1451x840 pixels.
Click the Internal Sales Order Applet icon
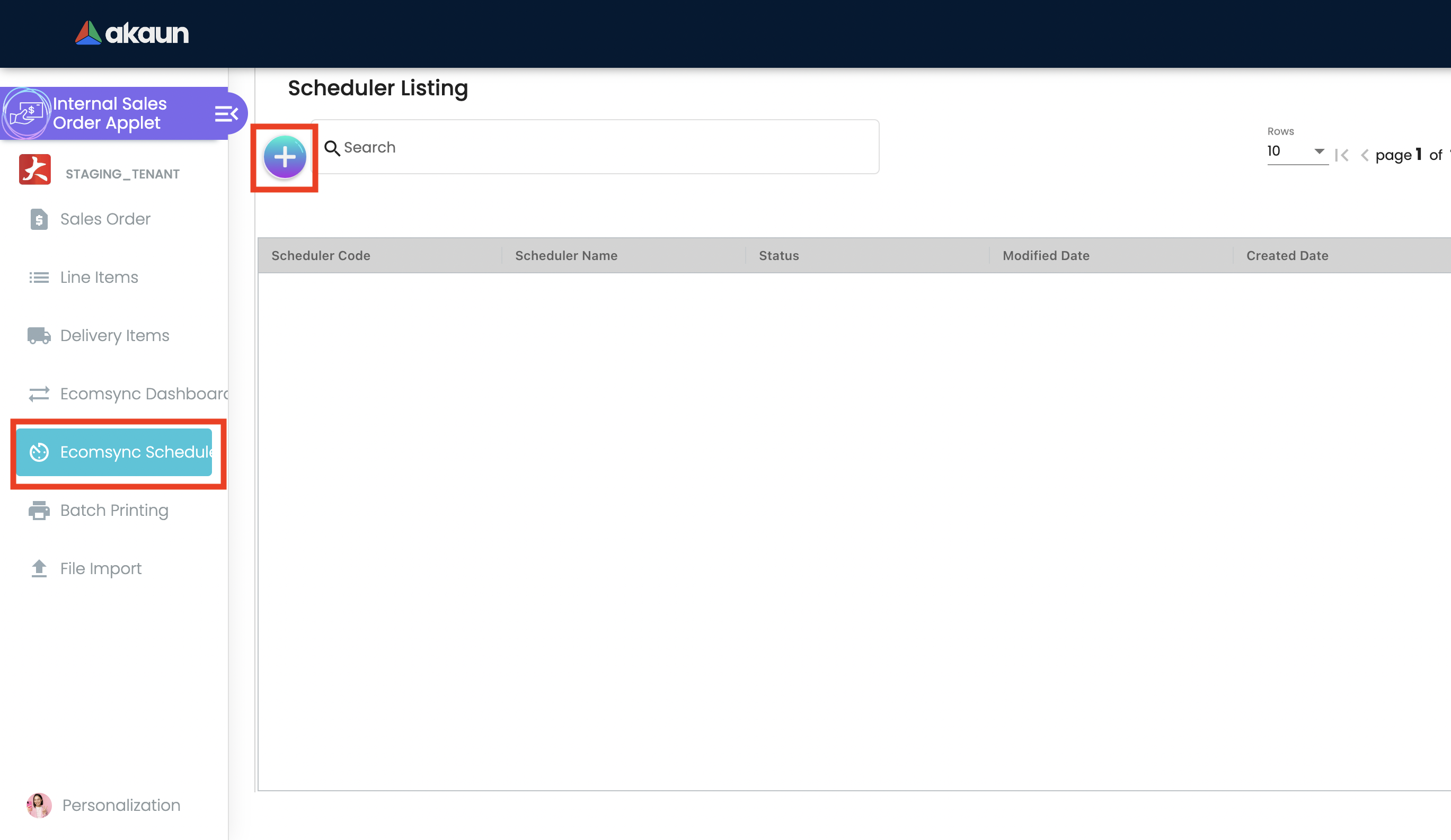pyautogui.click(x=26, y=113)
